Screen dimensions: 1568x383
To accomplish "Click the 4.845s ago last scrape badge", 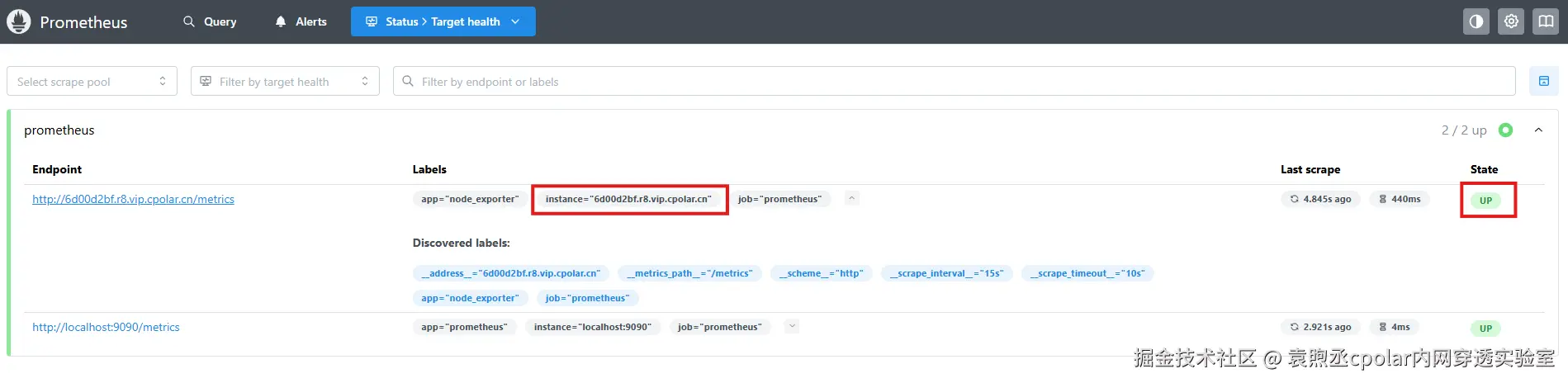I will 1320,199.
